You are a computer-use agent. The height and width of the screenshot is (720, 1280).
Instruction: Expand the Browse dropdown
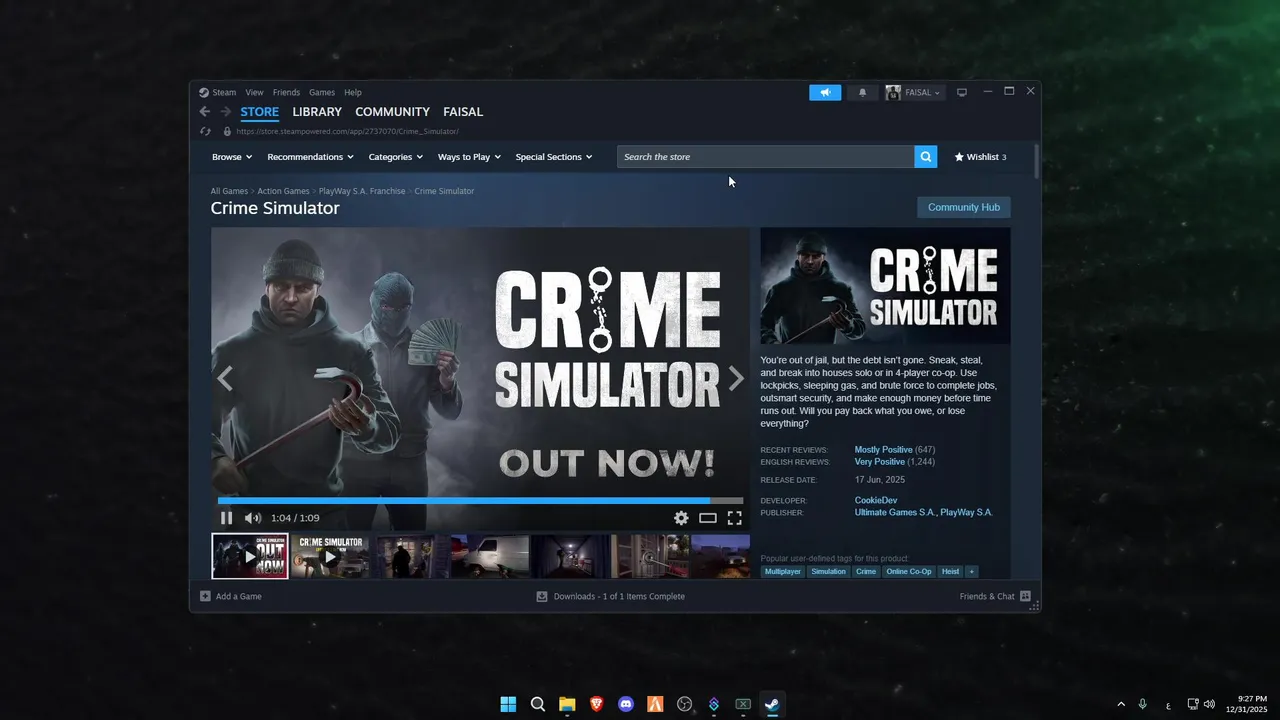click(232, 157)
